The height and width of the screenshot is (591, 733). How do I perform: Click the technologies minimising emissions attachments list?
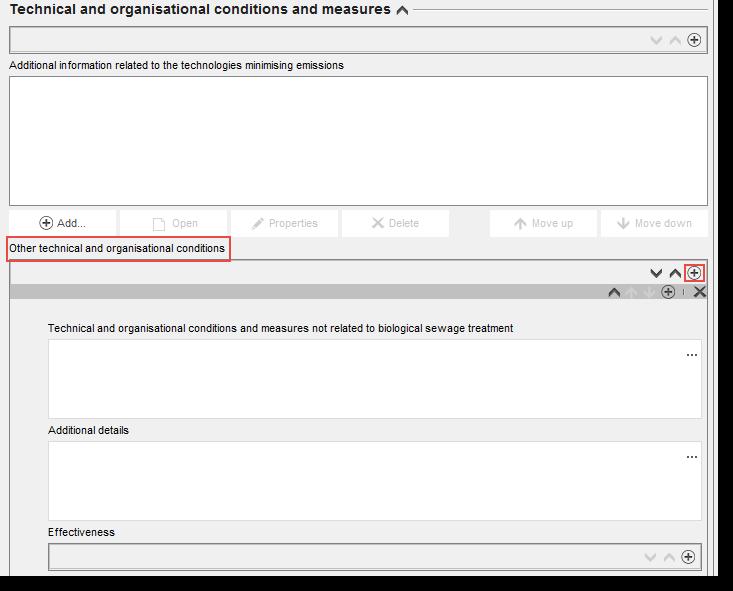pyautogui.click(x=358, y=141)
